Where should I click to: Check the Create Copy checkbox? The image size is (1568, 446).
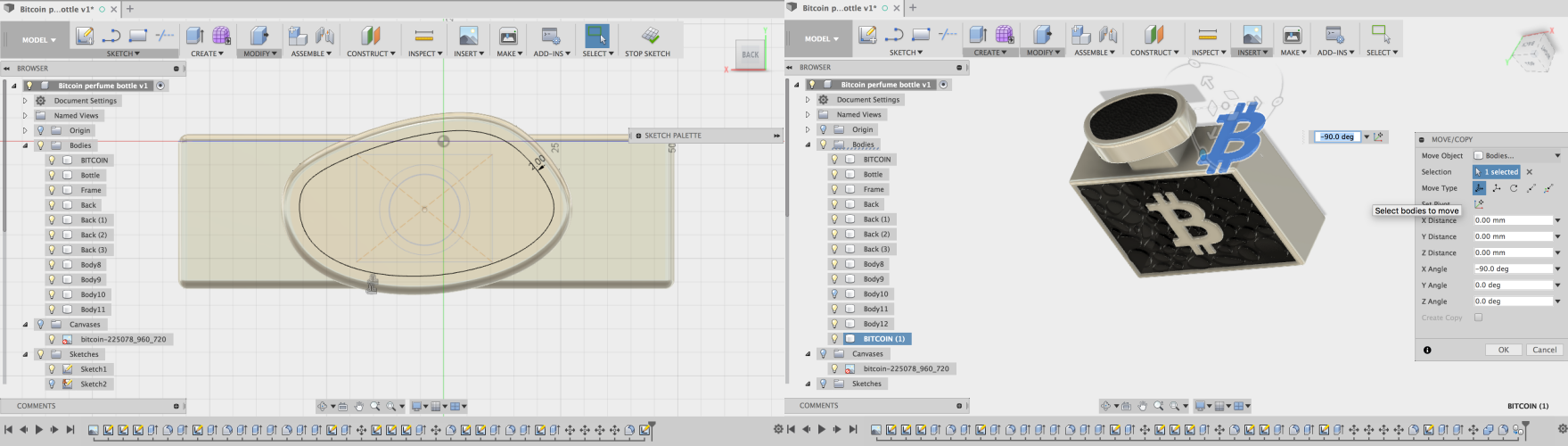coord(1479,318)
